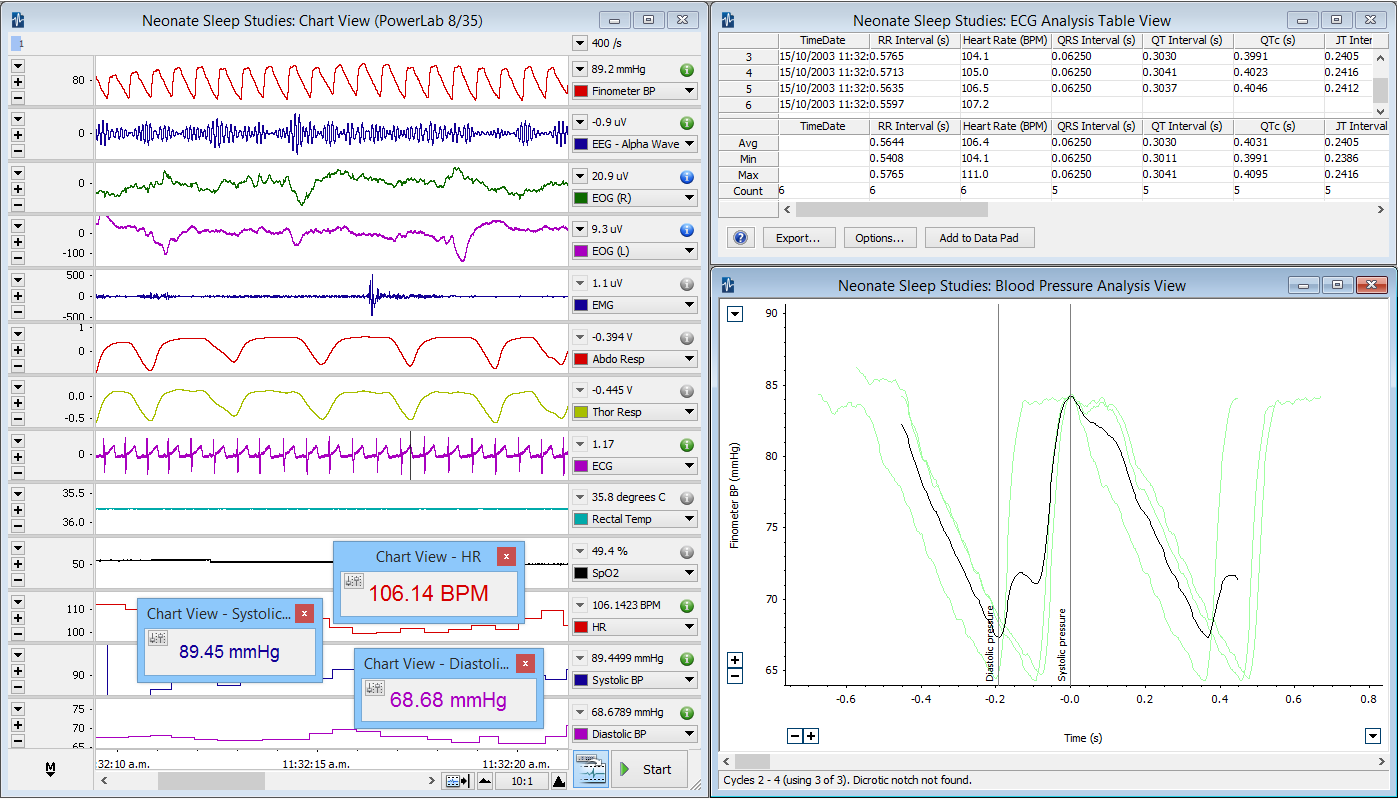This screenshot has width=1398, height=800.
Task: Click the zoom-in triangle right of 10:1
Action: [x=557, y=780]
